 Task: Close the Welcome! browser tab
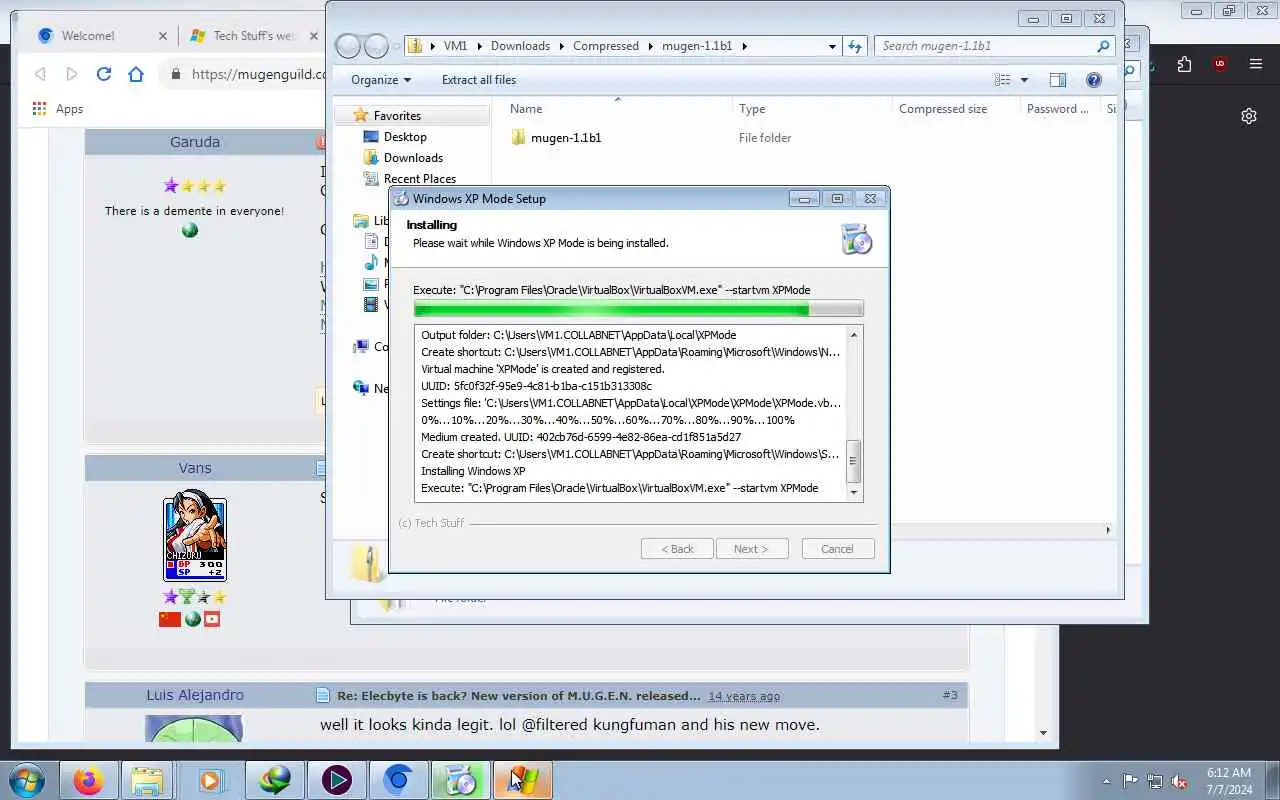[163, 35]
